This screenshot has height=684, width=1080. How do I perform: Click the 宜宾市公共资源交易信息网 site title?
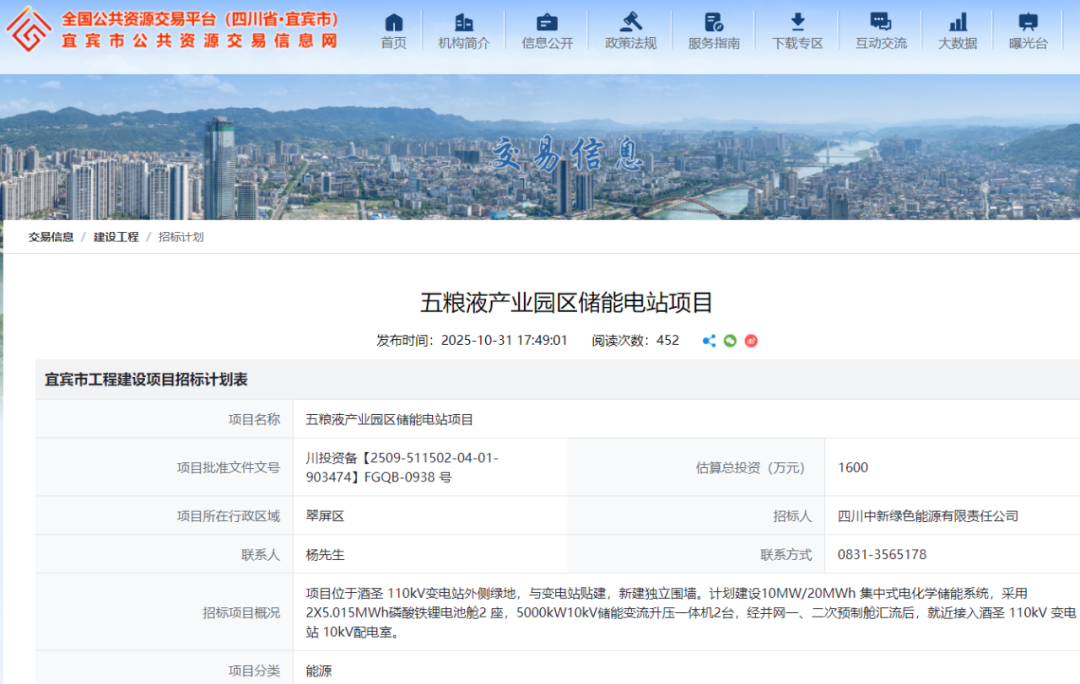click(199, 41)
